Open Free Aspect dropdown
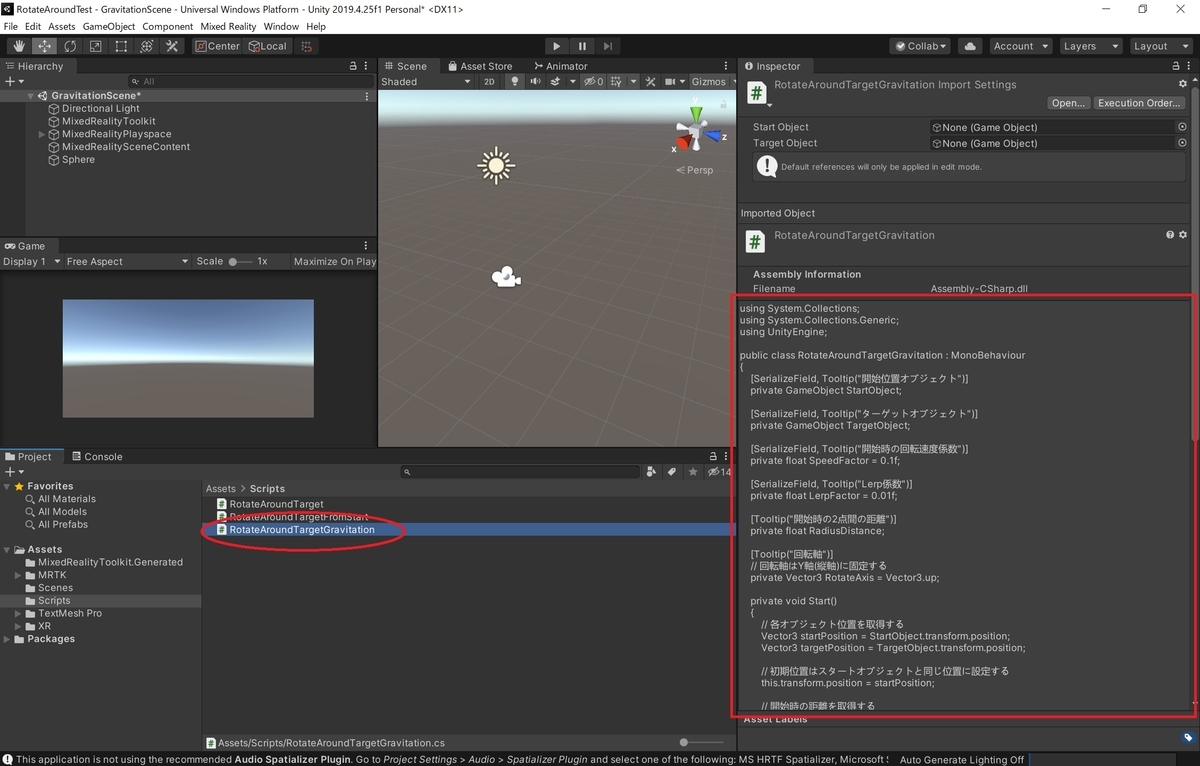This screenshot has width=1200, height=766. [x=127, y=261]
